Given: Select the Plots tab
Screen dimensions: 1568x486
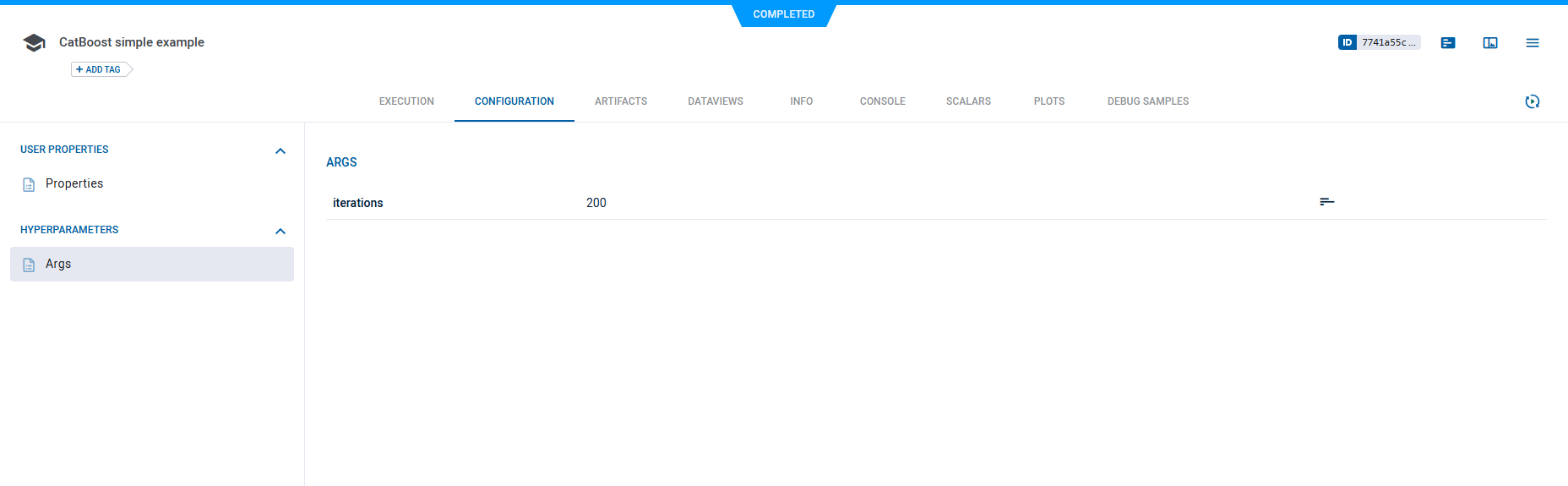Looking at the screenshot, I should click(x=1048, y=101).
